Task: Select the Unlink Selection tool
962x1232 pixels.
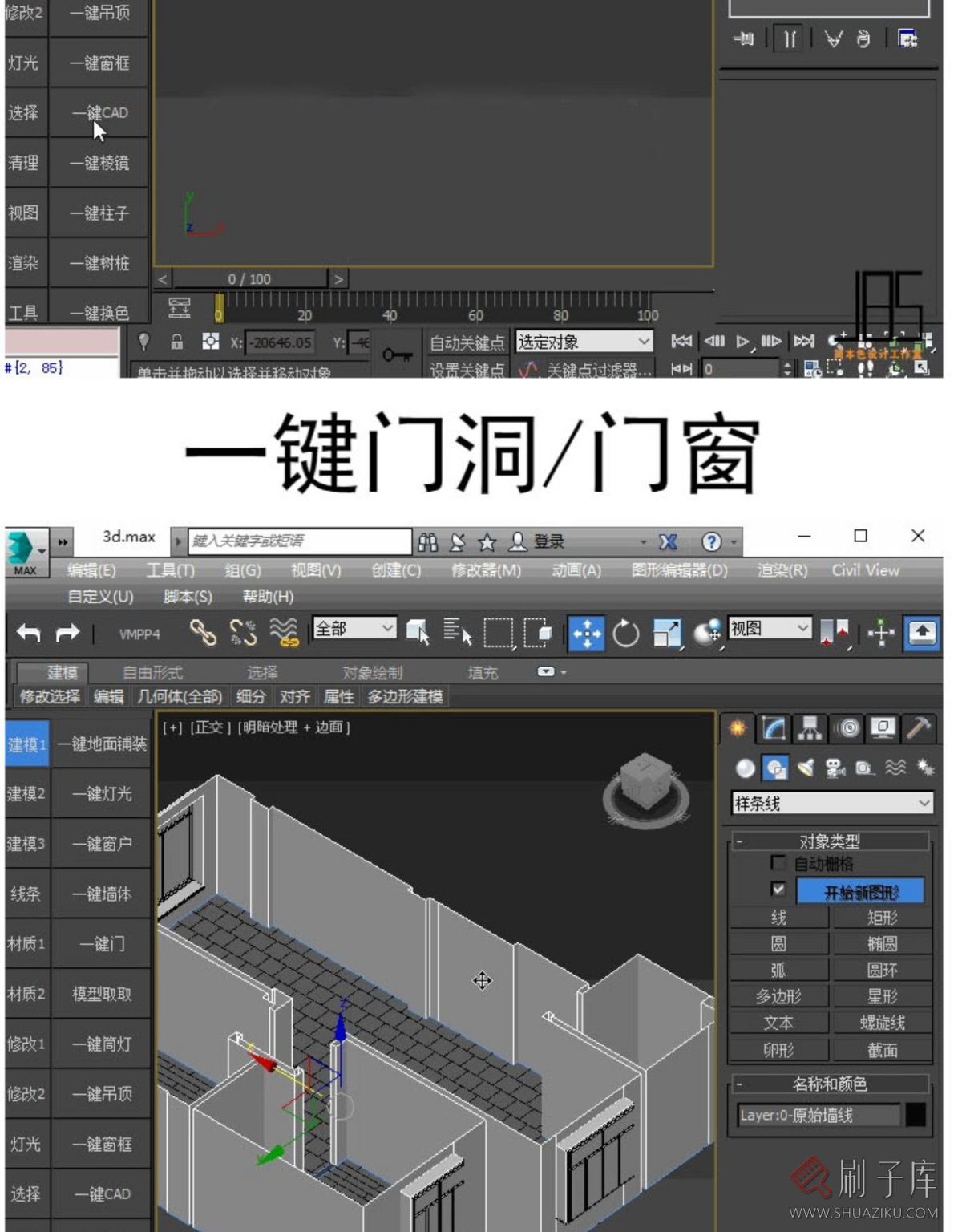Action: [x=243, y=633]
